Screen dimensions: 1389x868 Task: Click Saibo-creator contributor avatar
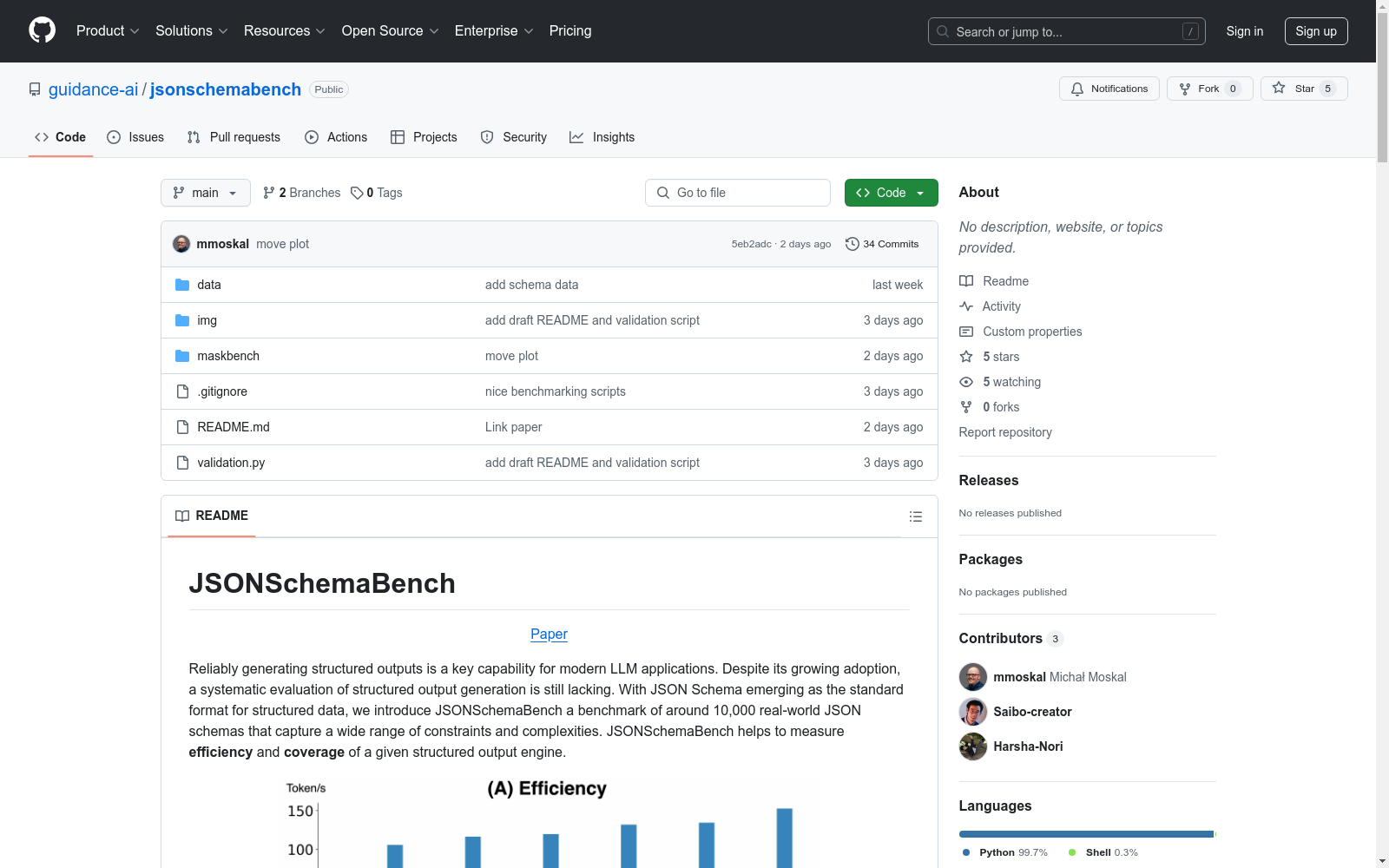point(973,712)
